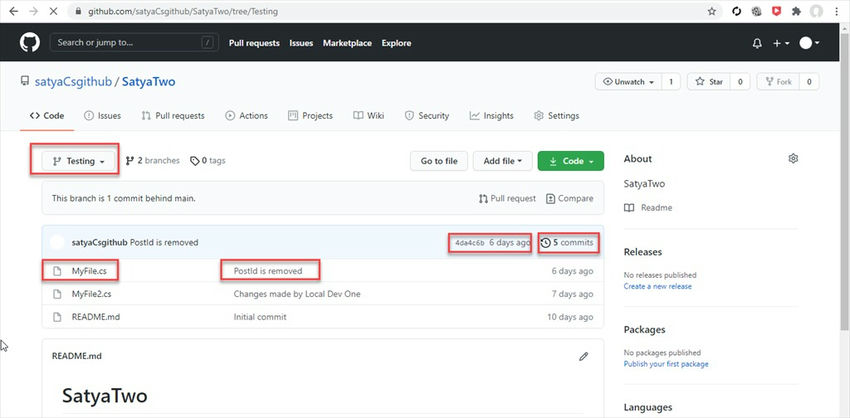This screenshot has height=418, width=850.
Task: Open the 5 commits history link
Action: (x=568, y=242)
